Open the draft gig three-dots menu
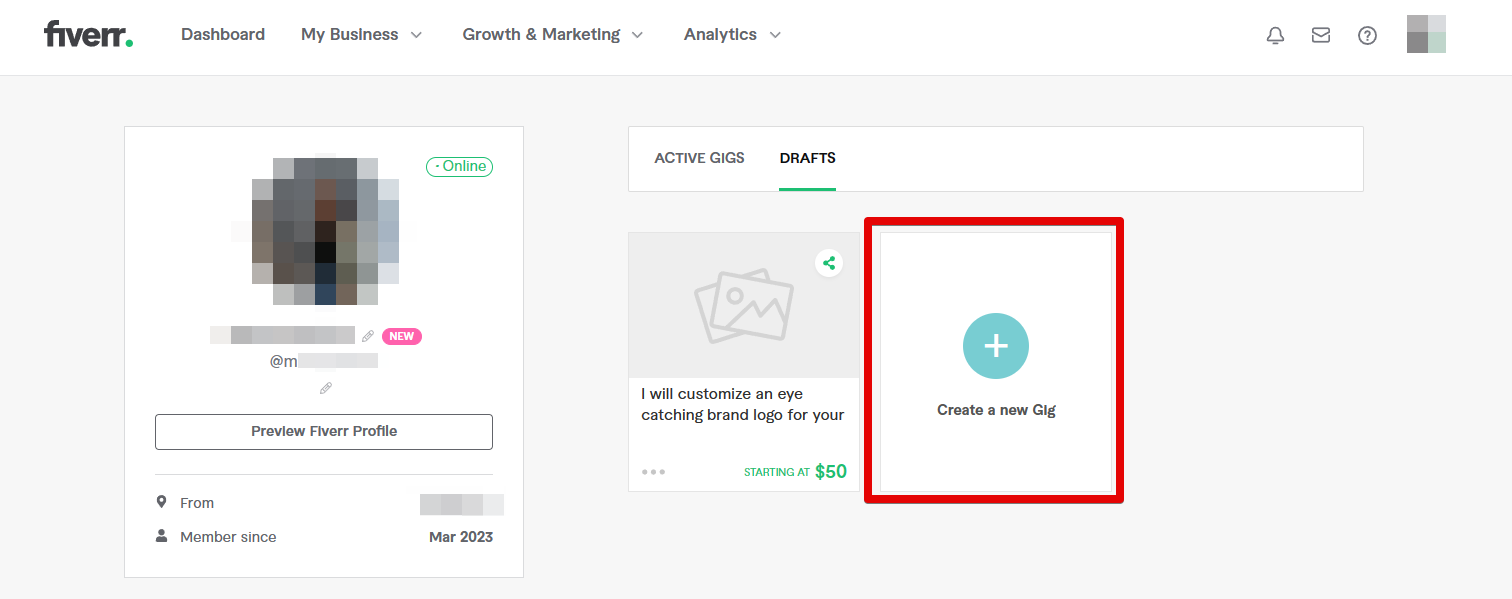This screenshot has width=1512, height=599. (x=653, y=472)
